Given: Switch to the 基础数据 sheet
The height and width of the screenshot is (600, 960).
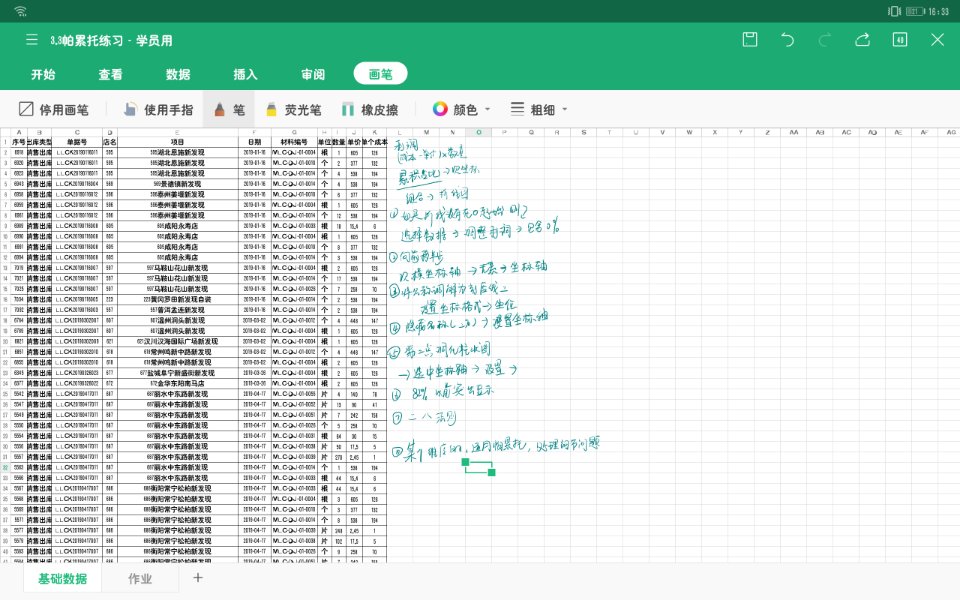Looking at the screenshot, I should (x=62, y=579).
